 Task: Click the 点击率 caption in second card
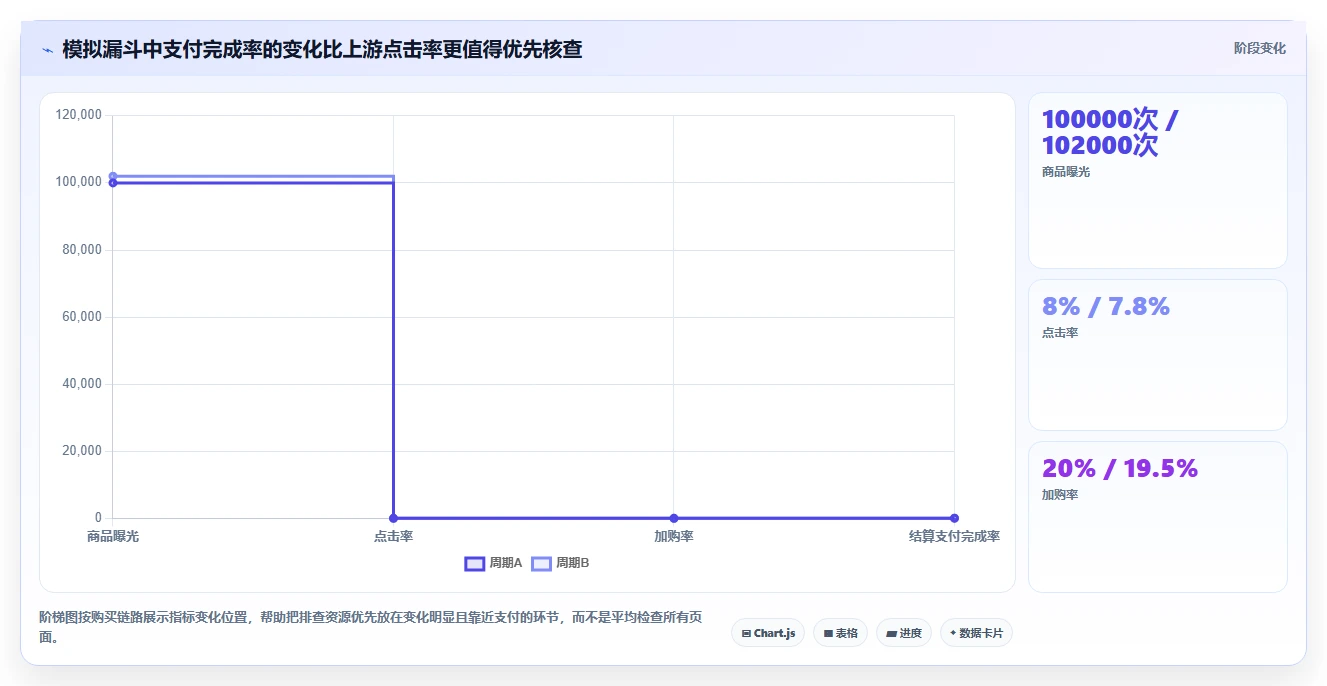coord(1060,333)
